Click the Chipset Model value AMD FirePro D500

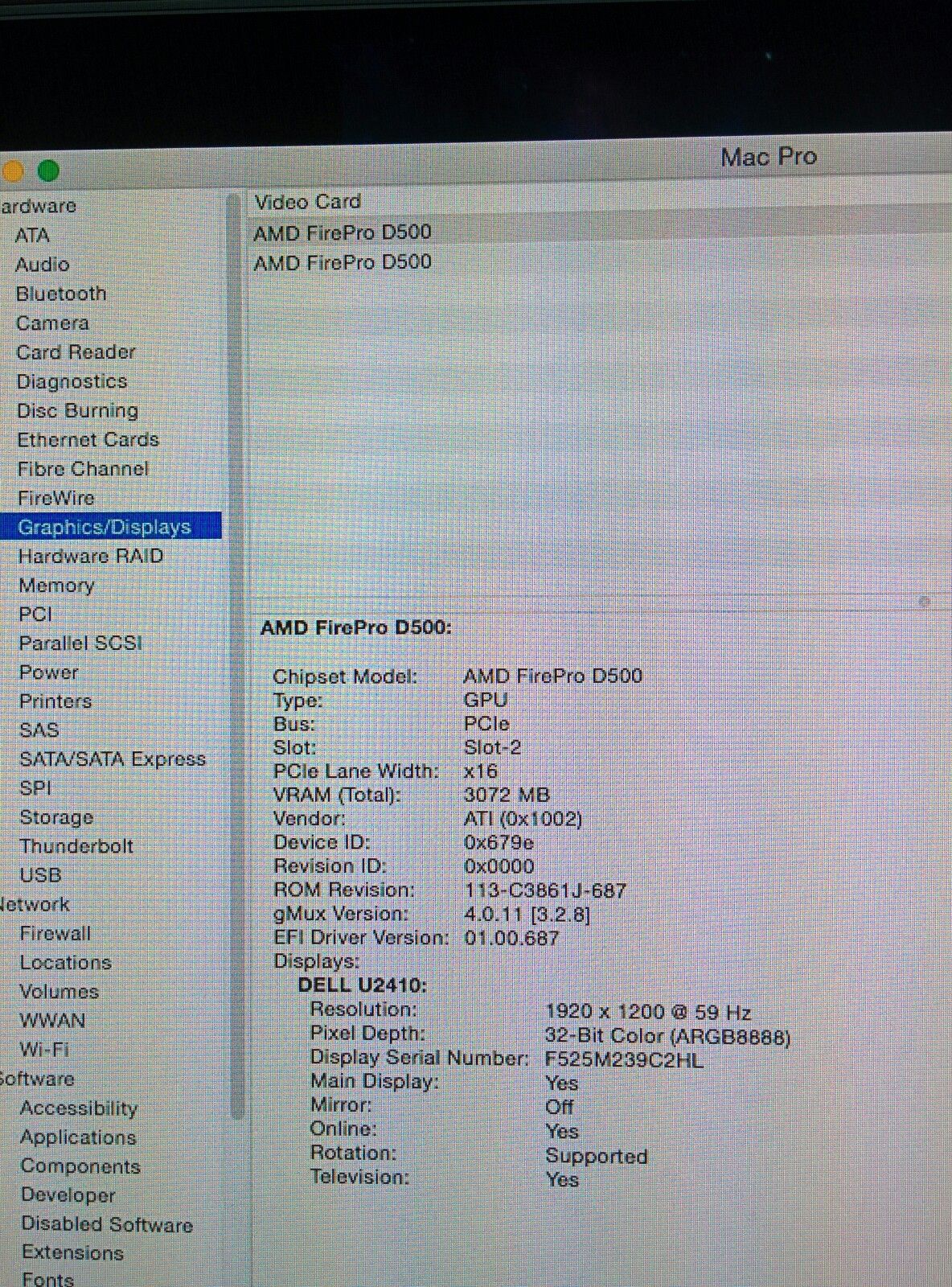[553, 676]
